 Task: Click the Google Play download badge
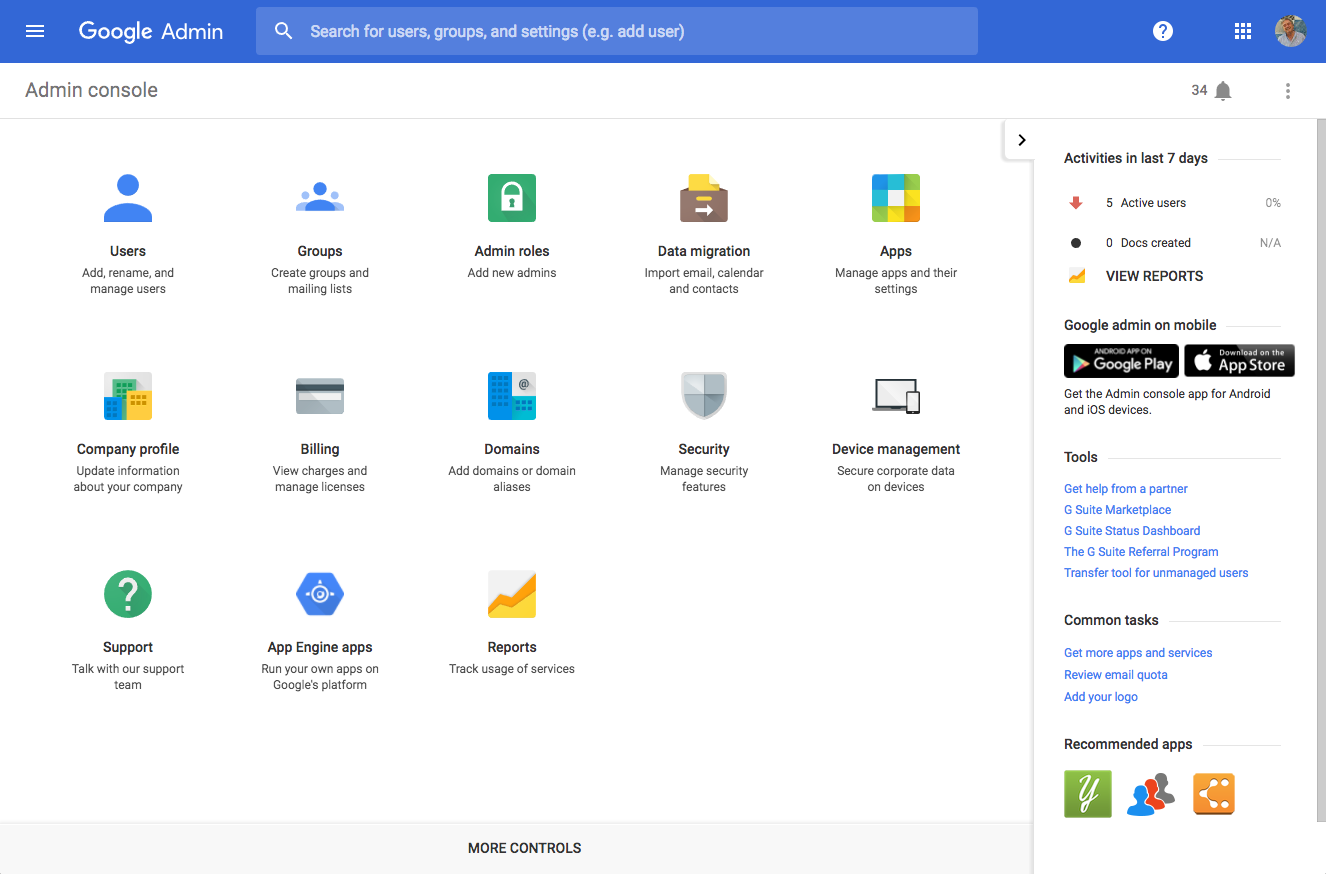click(x=1121, y=361)
